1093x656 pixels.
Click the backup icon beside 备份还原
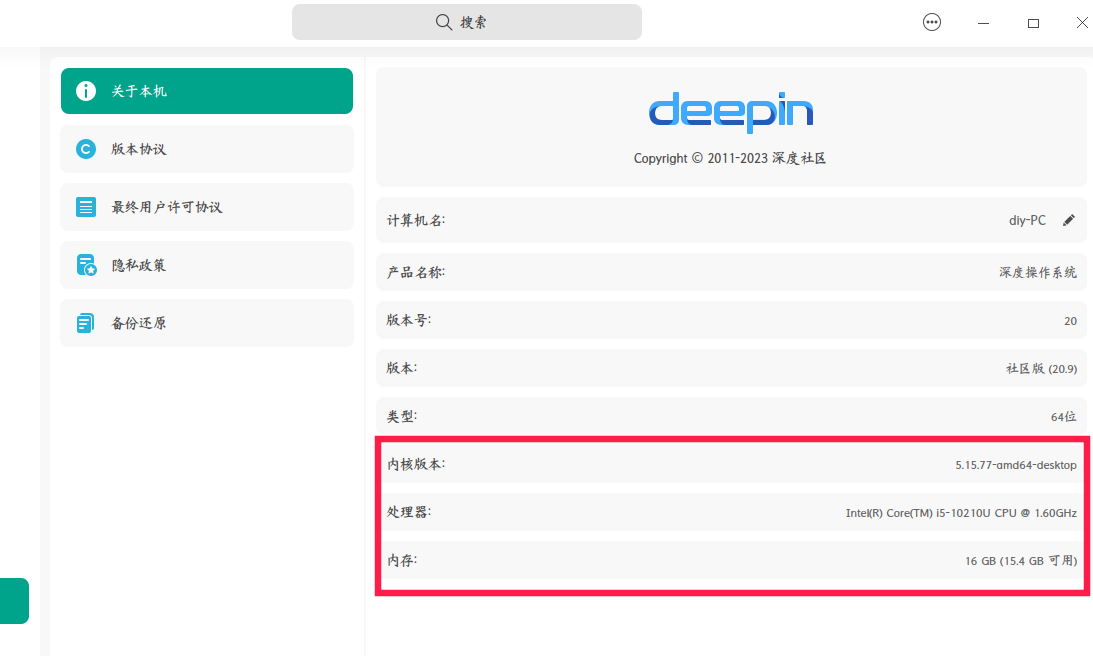(x=85, y=323)
